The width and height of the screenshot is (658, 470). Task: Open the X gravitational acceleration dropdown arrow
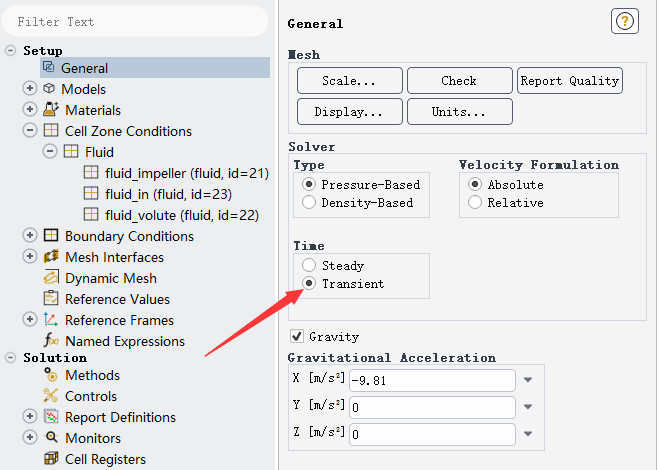pyautogui.click(x=528, y=380)
